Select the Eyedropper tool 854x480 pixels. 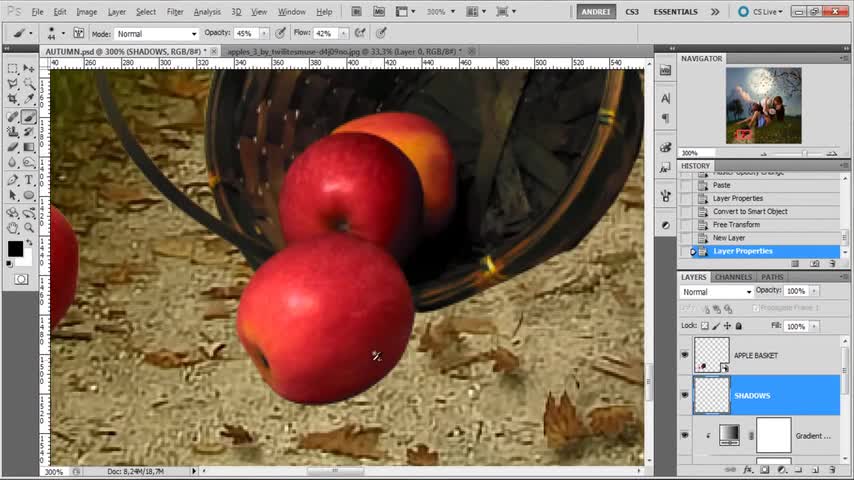coord(29,99)
